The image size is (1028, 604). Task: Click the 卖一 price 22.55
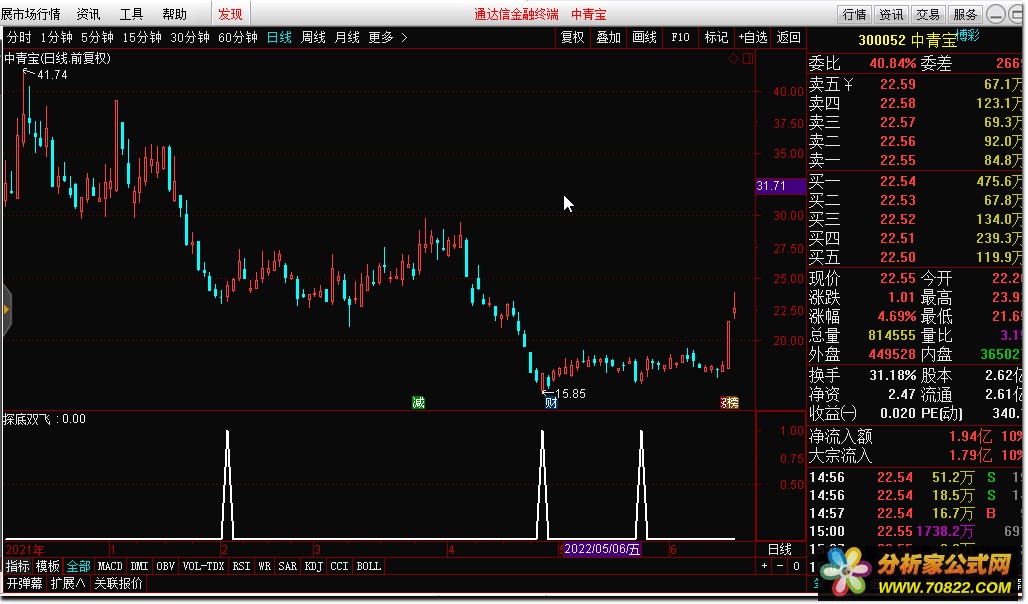coord(898,160)
